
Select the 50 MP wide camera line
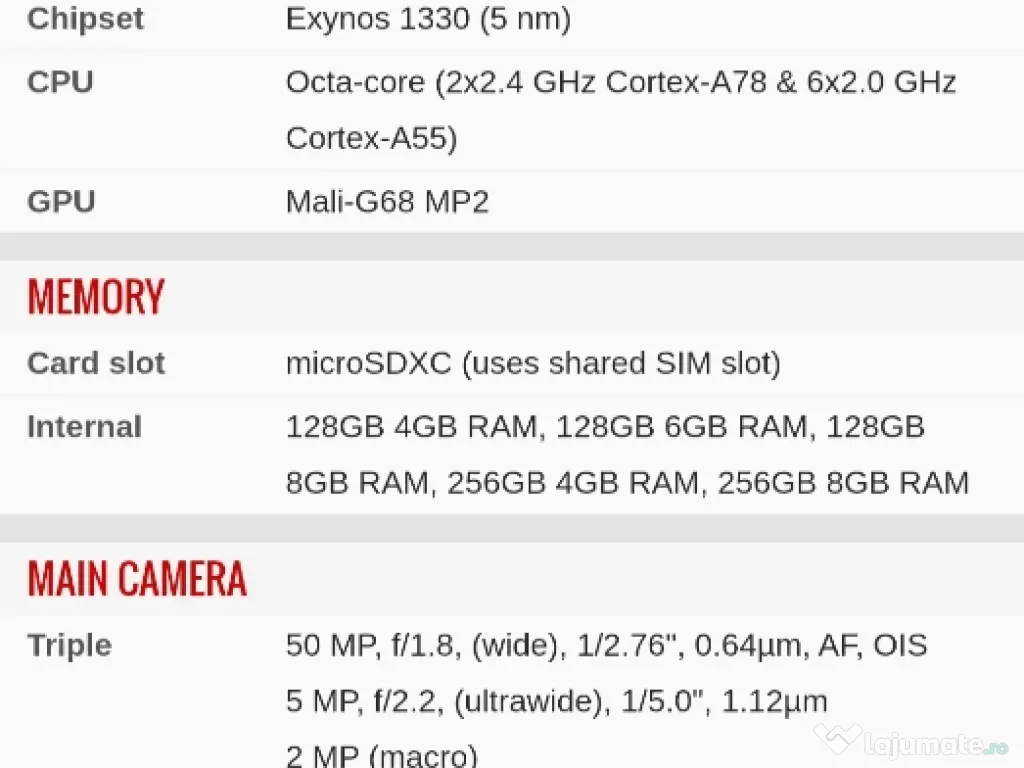click(606, 645)
